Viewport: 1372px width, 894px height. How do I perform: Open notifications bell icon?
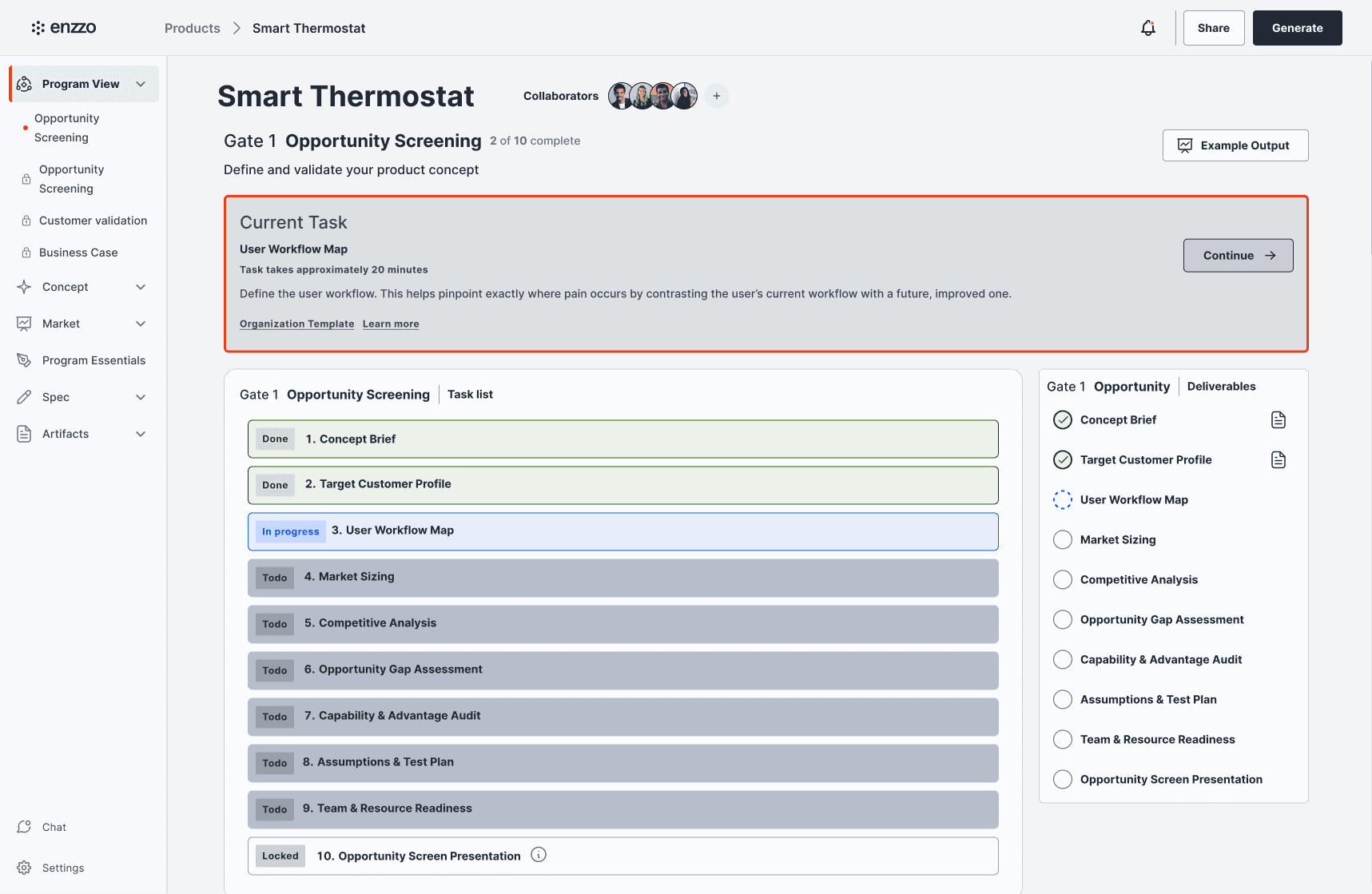pos(1148,28)
